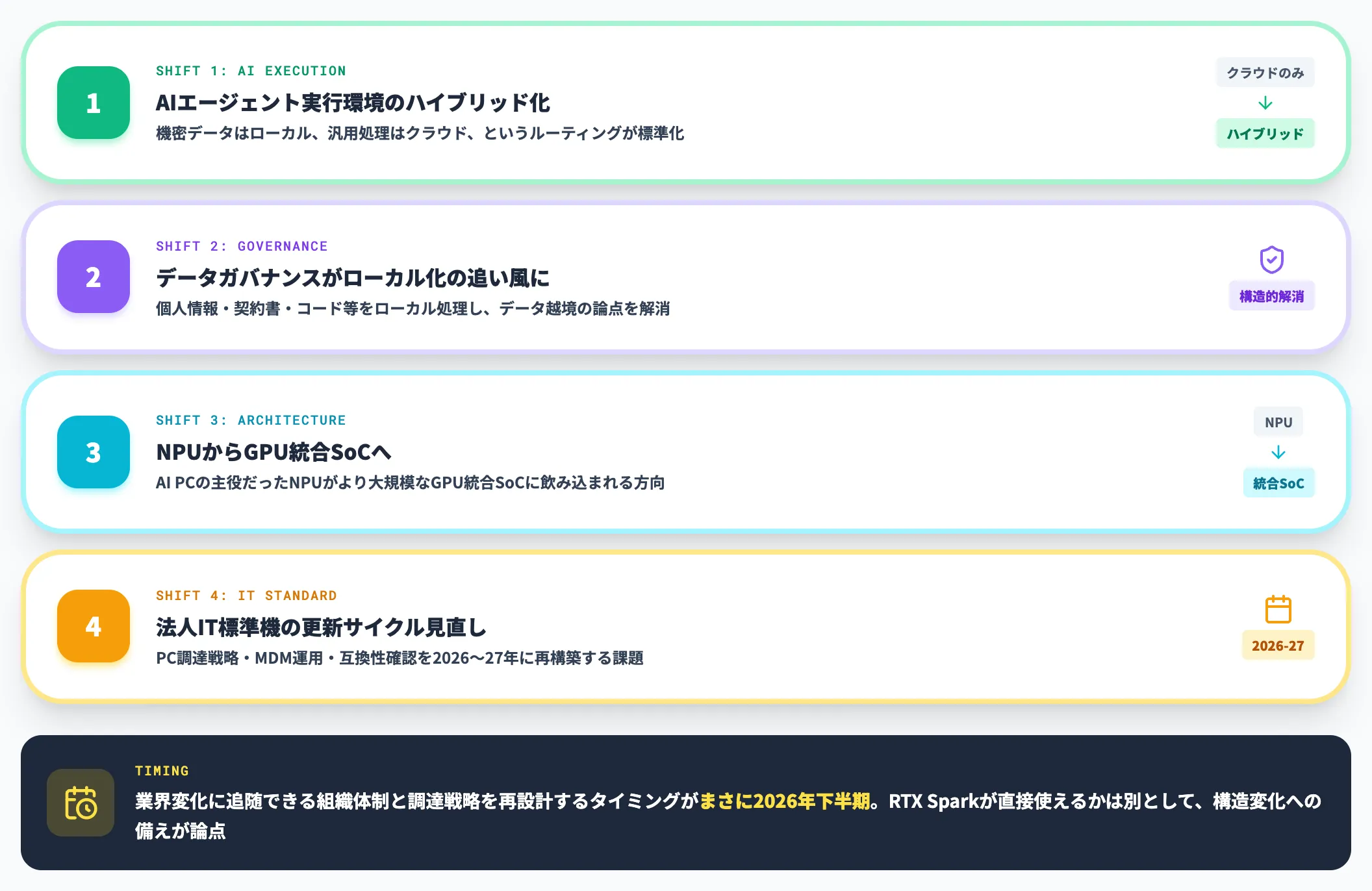Click the cyan 統合SoC tag
Viewport: 1372px width, 891px height.
point(1278,483)
